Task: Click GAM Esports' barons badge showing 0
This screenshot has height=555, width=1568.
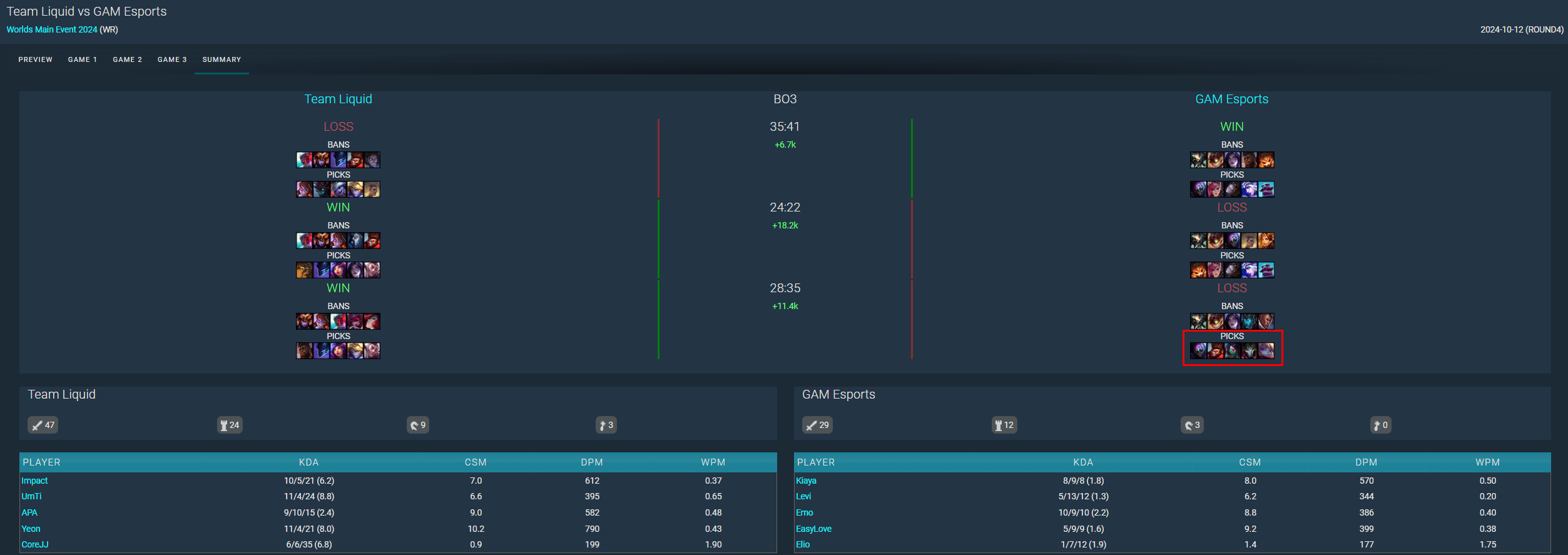Action: (x=1381, y=425)
